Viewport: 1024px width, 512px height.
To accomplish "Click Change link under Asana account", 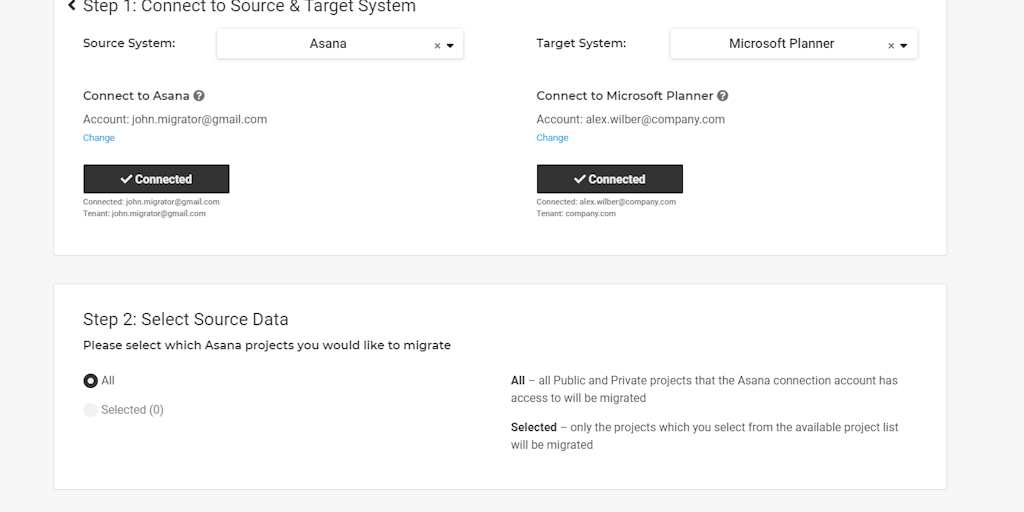I will coord(99,138).
